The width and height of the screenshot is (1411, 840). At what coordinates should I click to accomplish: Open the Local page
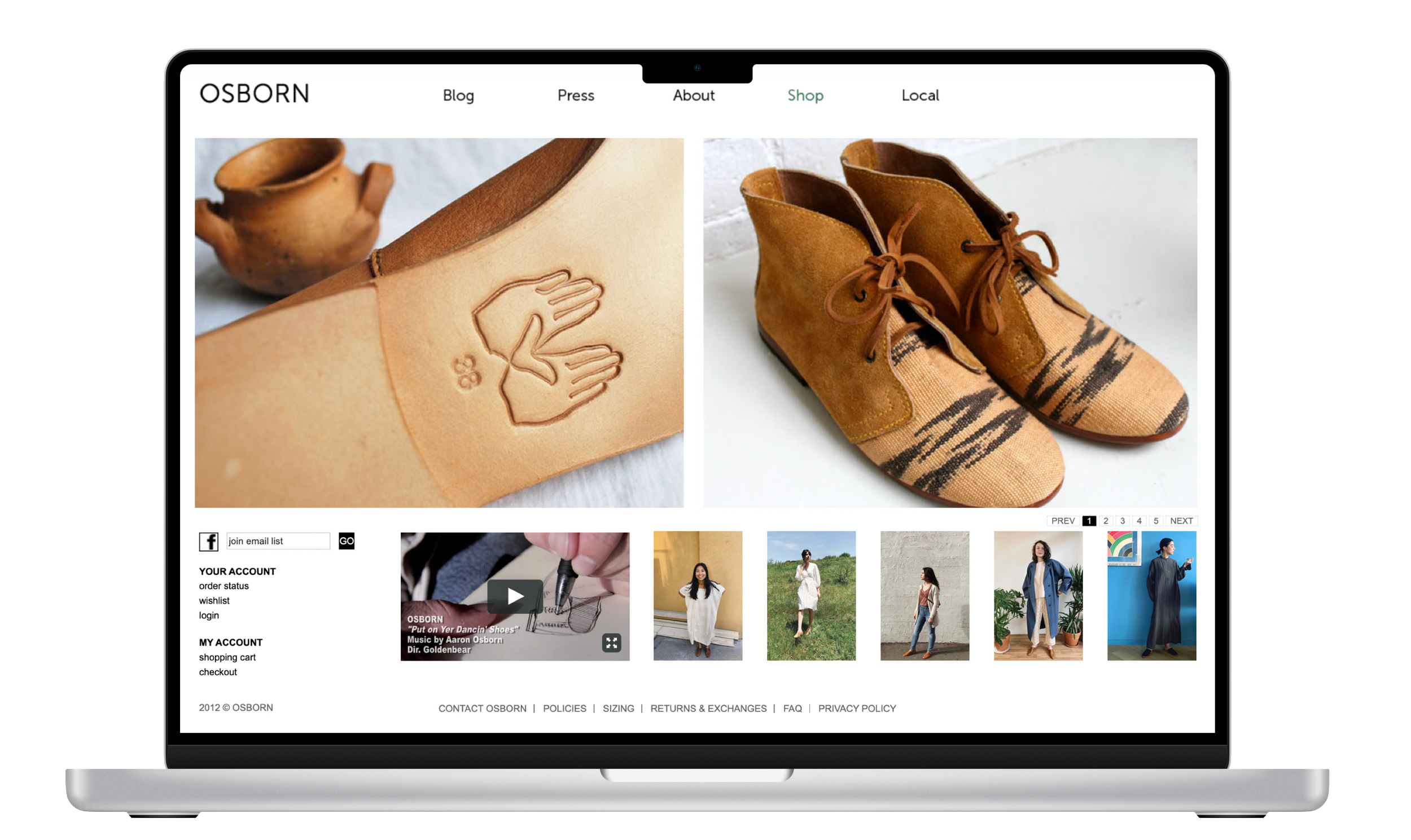919,95
